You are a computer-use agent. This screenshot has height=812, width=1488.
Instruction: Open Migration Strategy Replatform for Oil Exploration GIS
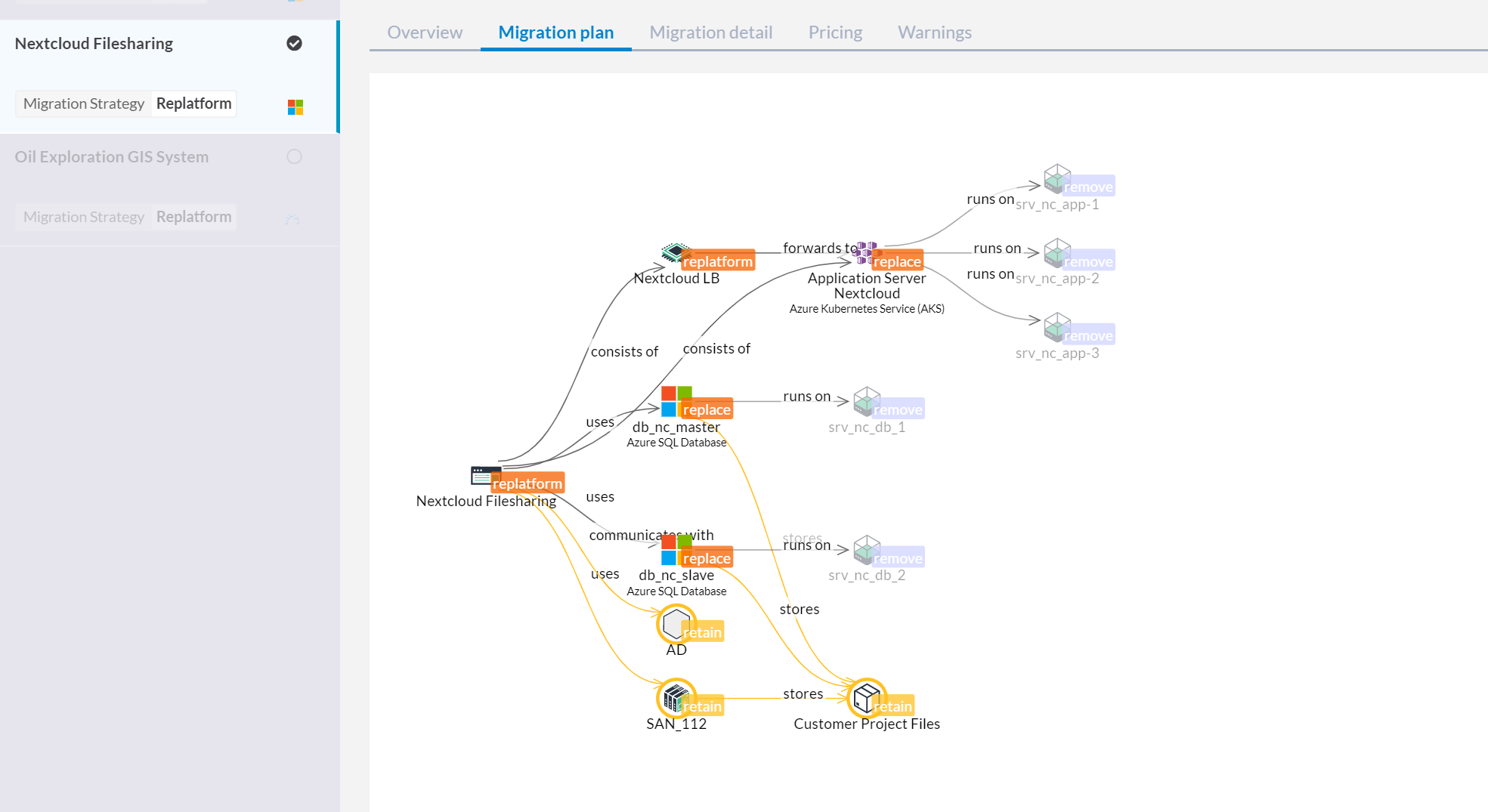pyautogui.click(x=126, y=217)
